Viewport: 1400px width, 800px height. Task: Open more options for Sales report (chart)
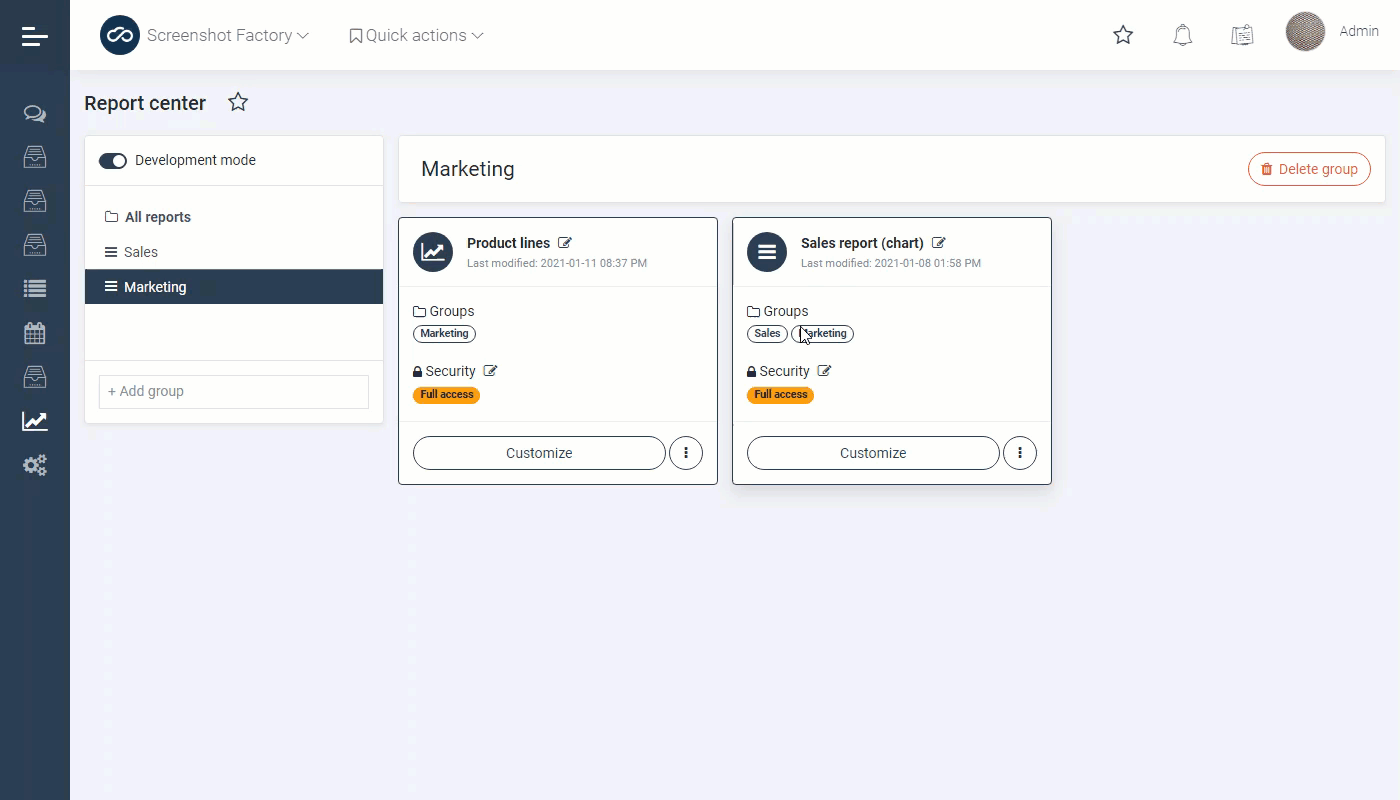click(1020, 453)
